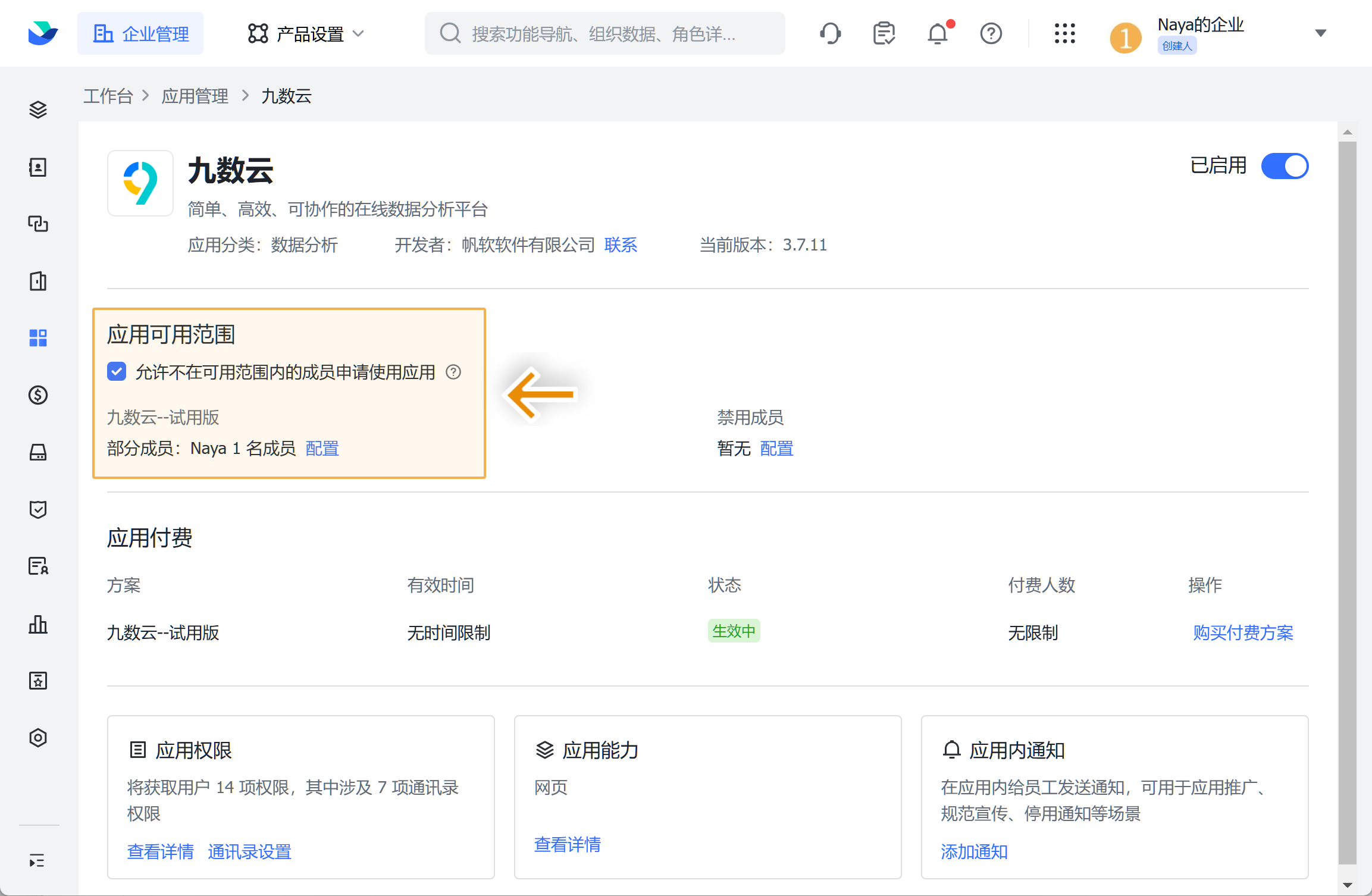Screen dimensions: 1372x896
Task: Open the building organization sidebar icon
Action: pos(38,281)
